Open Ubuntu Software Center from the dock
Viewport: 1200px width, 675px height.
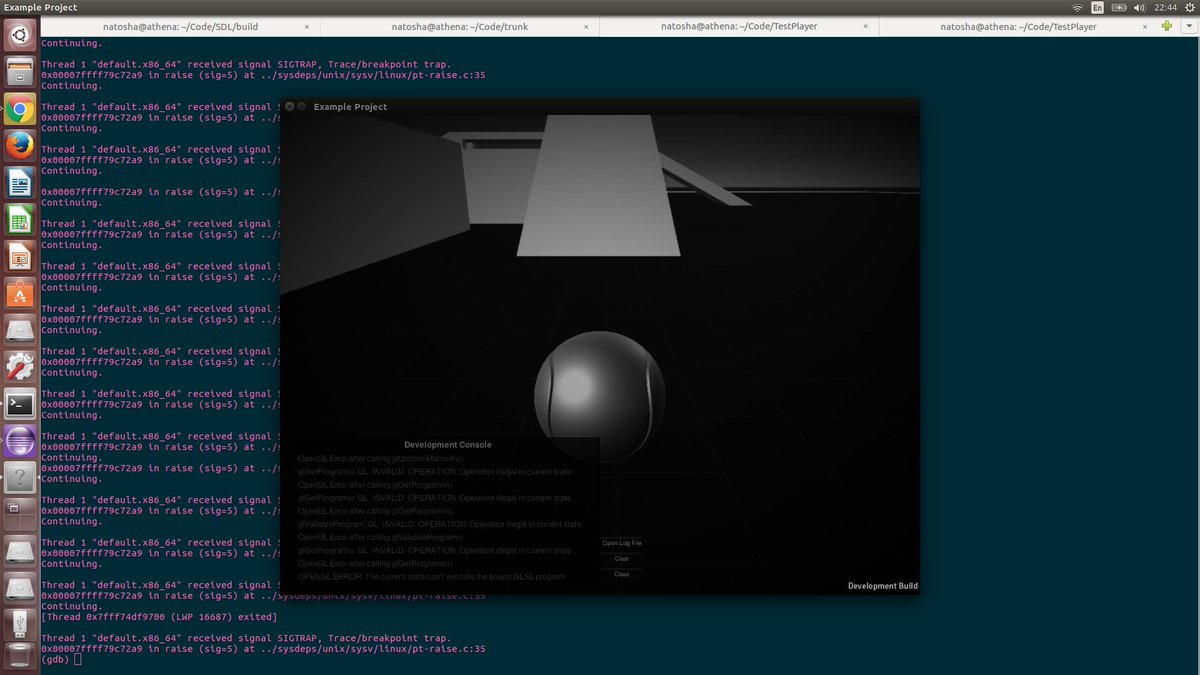20,294
